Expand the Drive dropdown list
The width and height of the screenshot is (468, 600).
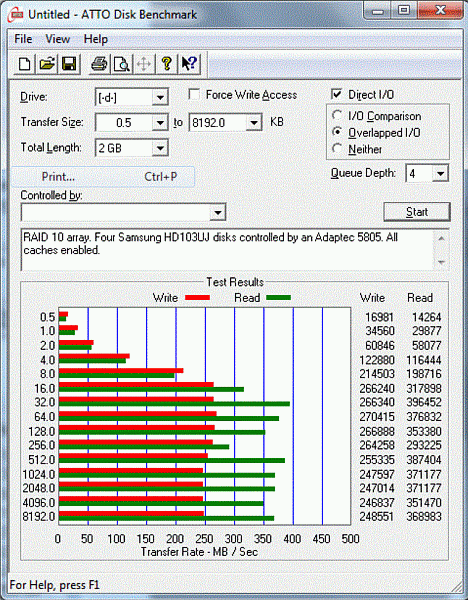160,98
